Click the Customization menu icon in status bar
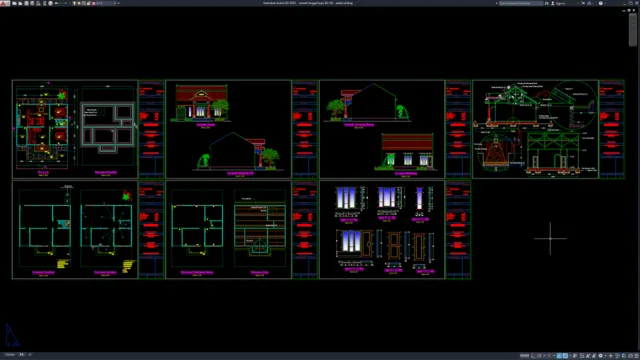 pyautogui.click(x=637, y=356)
